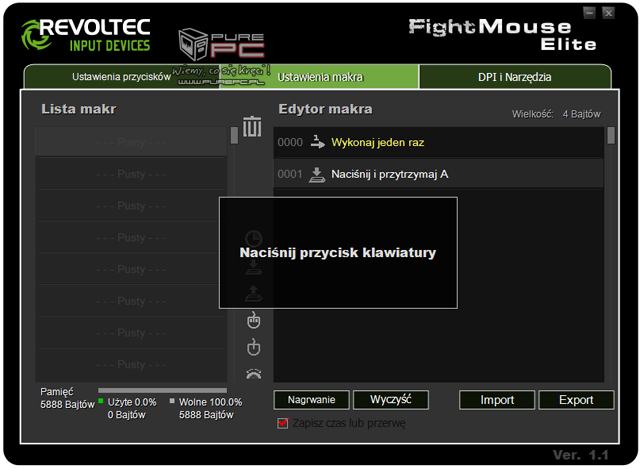Select 'Naciśnij i przytrzymaj A' row
Screen dimensions: 640x469
438,174
